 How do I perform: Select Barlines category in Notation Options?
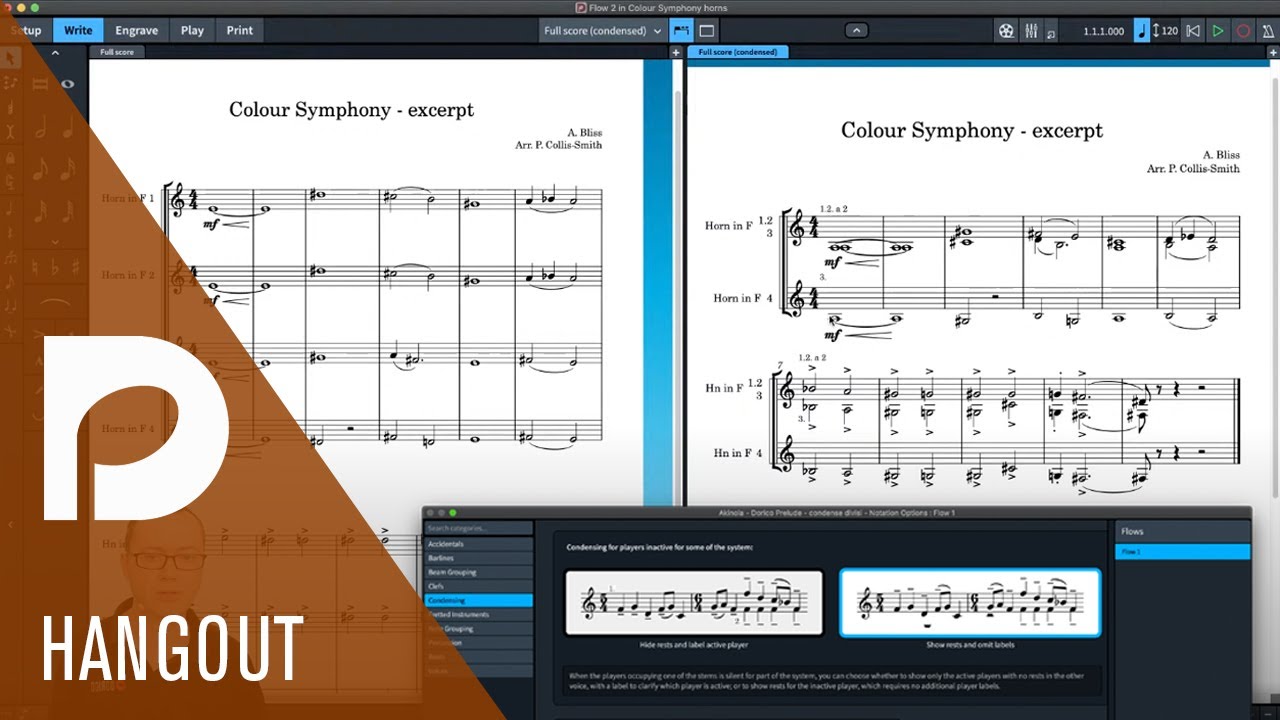click(x=478, y=558)
